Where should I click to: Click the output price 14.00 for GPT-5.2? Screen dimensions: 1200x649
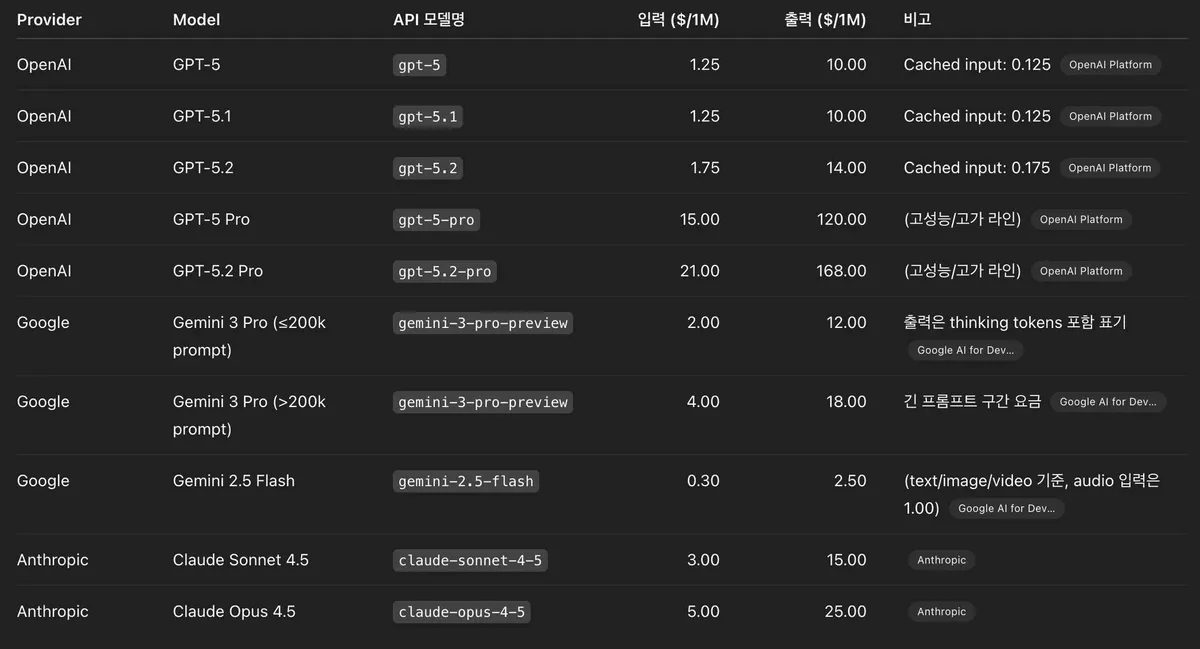point(846,168)
